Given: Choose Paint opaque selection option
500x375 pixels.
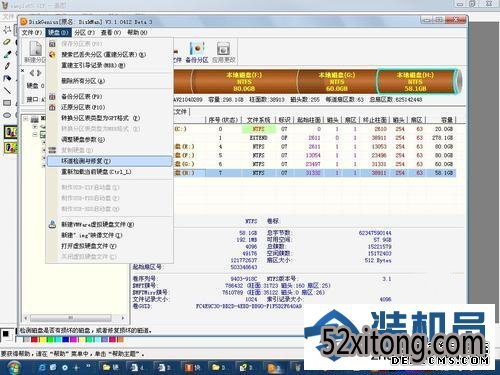Looking at the screenshot, I should tap(11, 132).
